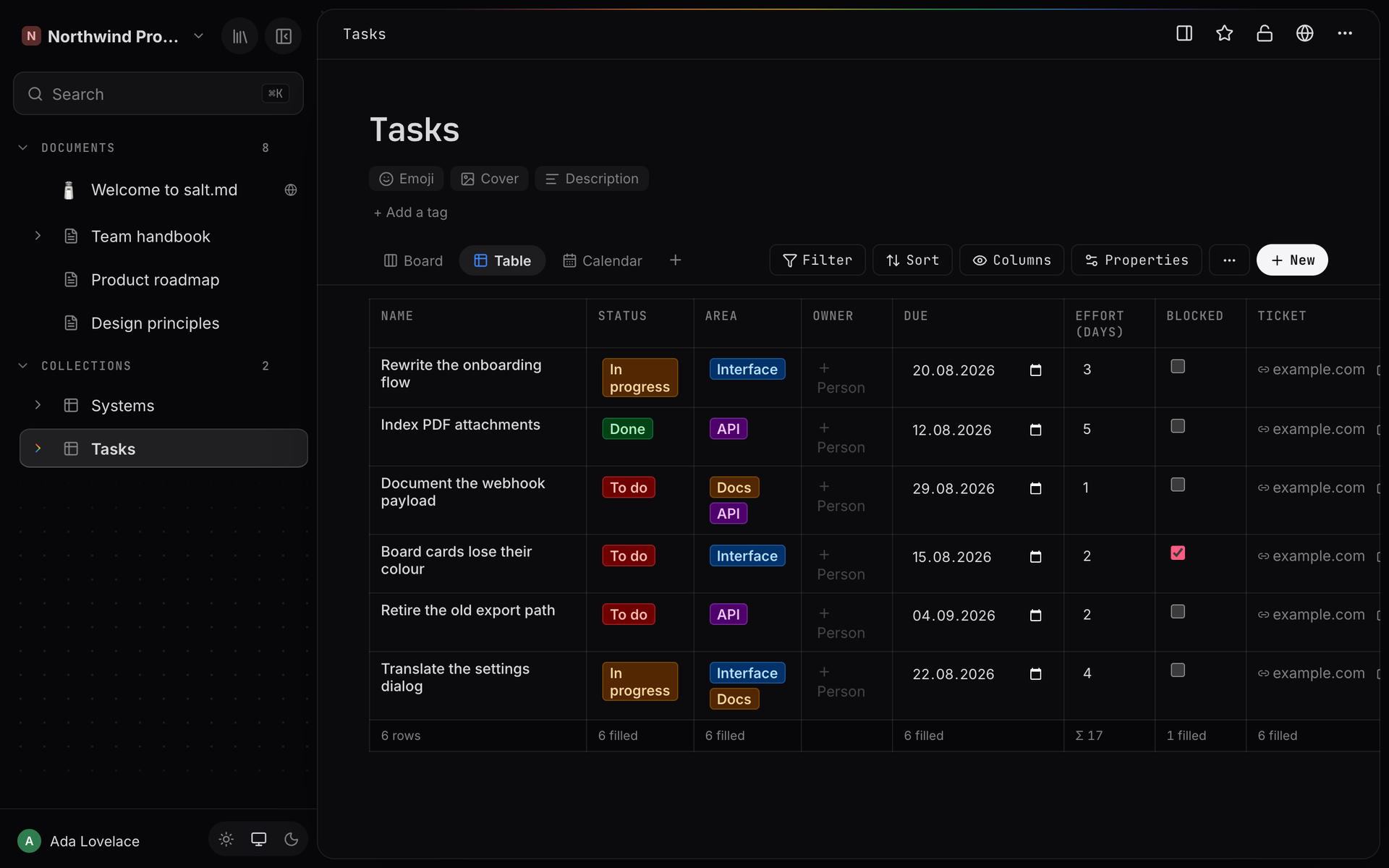The height and width of the screenshot is (868, 1389).
Task: Expand the Team handbook tree item
Action: 38,236
